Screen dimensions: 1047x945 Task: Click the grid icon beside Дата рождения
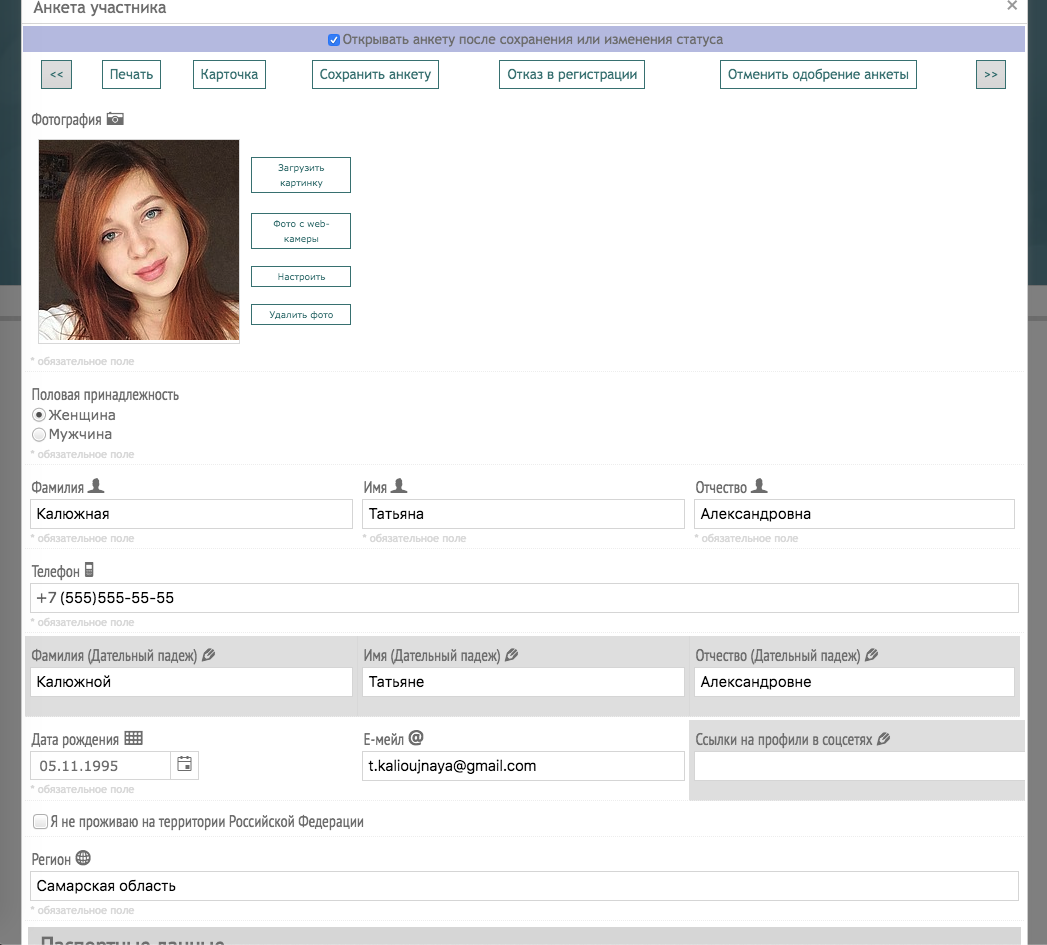[x=133, y=739]
